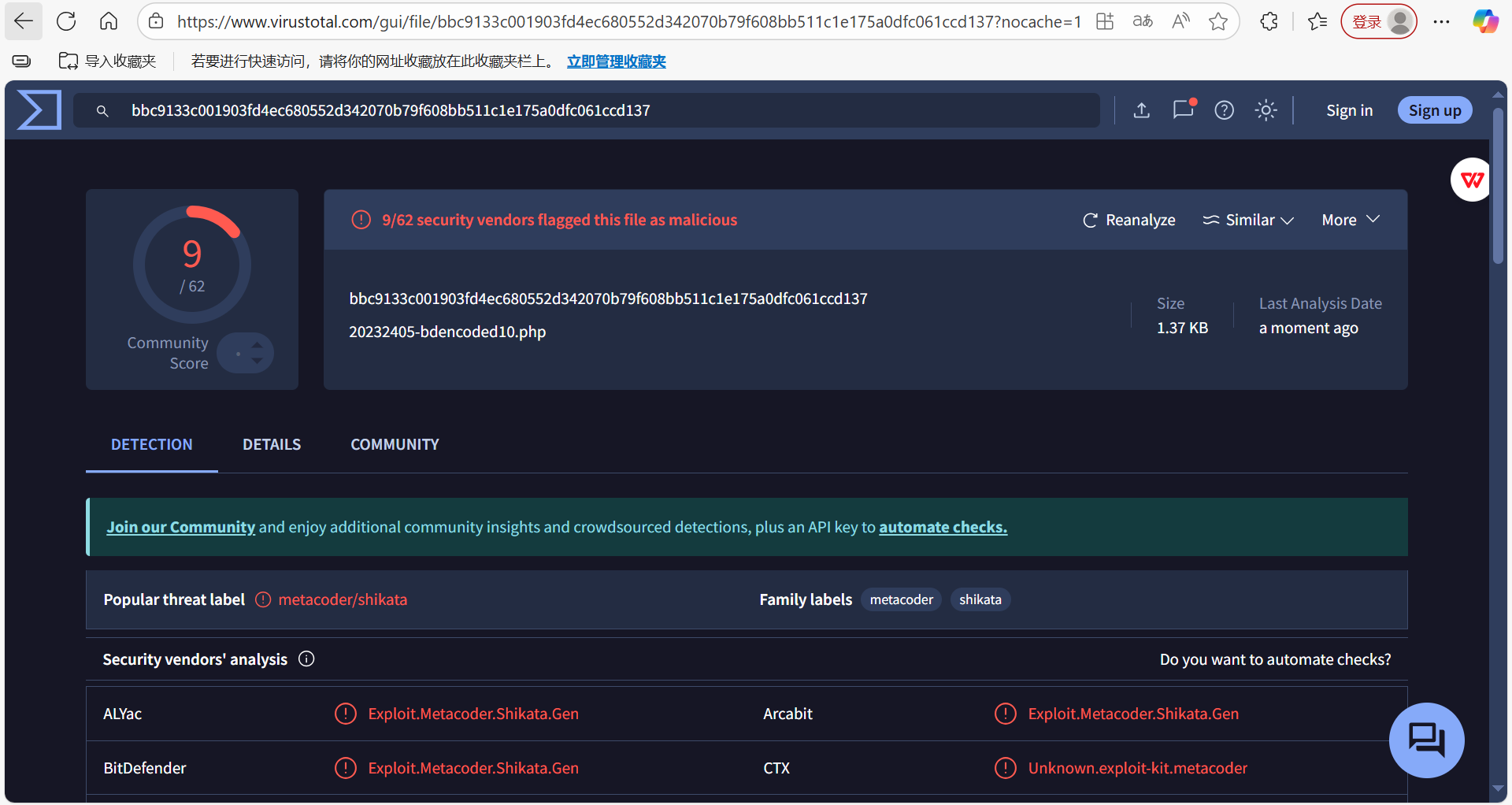The height and width of the screenshot is (805, 1512).
Task: Focus the VirusTotal hash search field
Action: tap(587, 110)
